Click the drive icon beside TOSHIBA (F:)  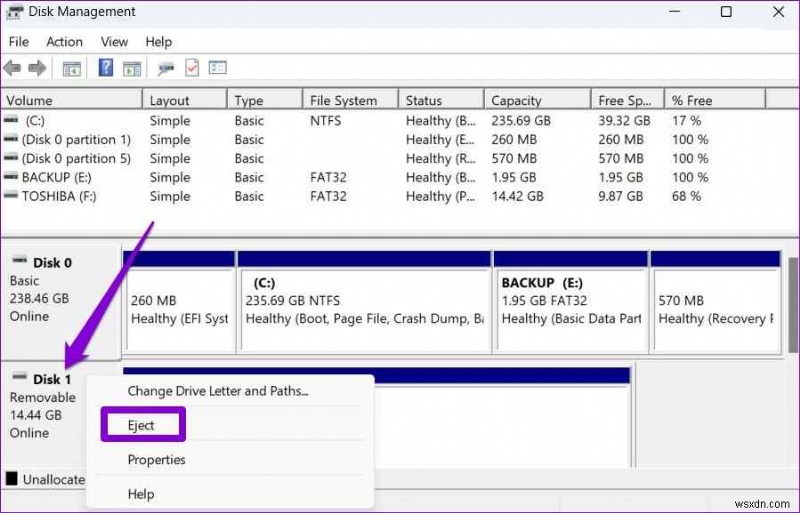pos(11,196)
